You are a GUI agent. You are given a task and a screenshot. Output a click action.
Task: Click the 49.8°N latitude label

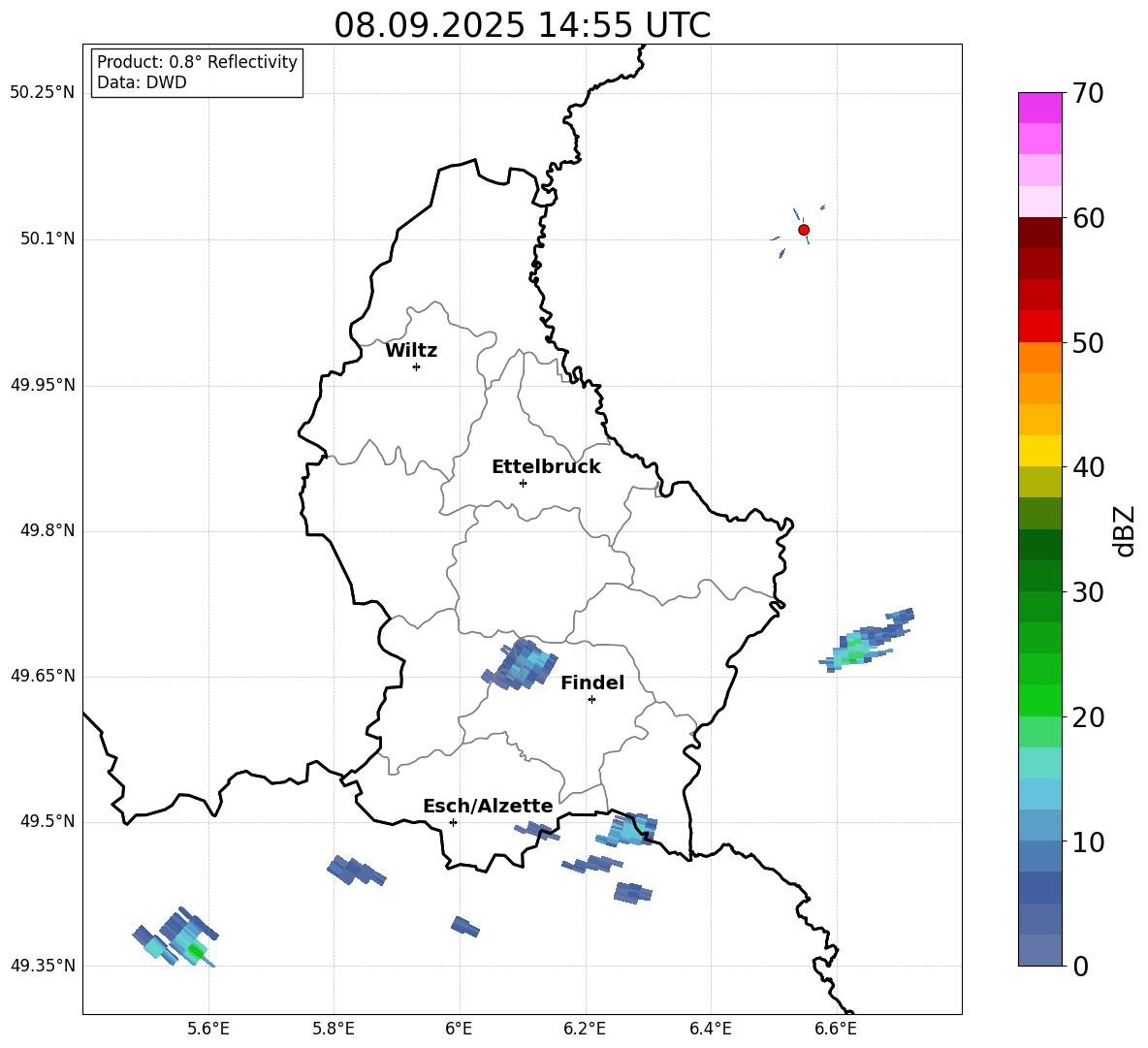click(x=48, y=530)
